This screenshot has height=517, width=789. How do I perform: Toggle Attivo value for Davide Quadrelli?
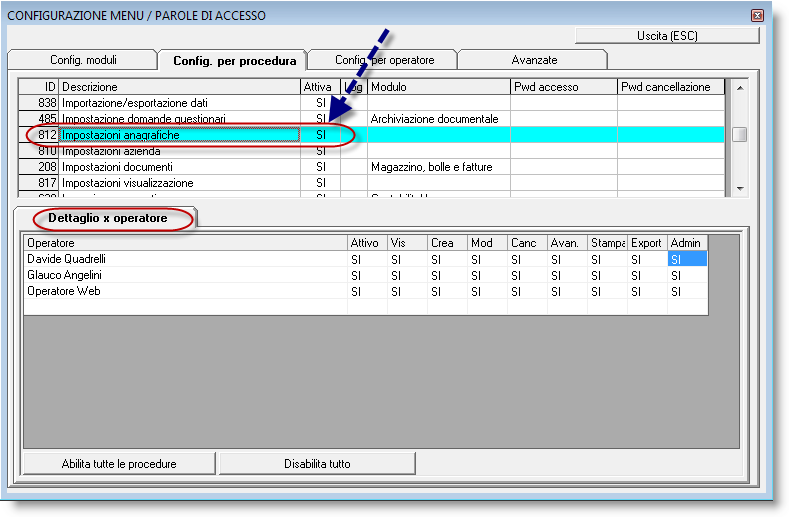[367, 259]
